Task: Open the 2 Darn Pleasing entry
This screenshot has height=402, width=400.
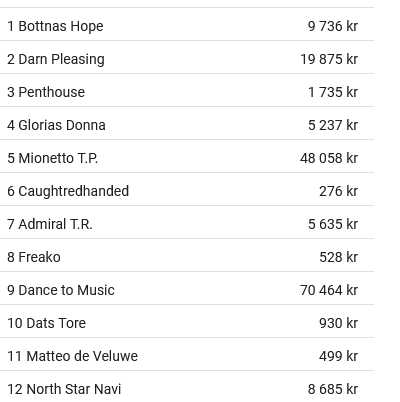Action: click(x=187, y=59)
